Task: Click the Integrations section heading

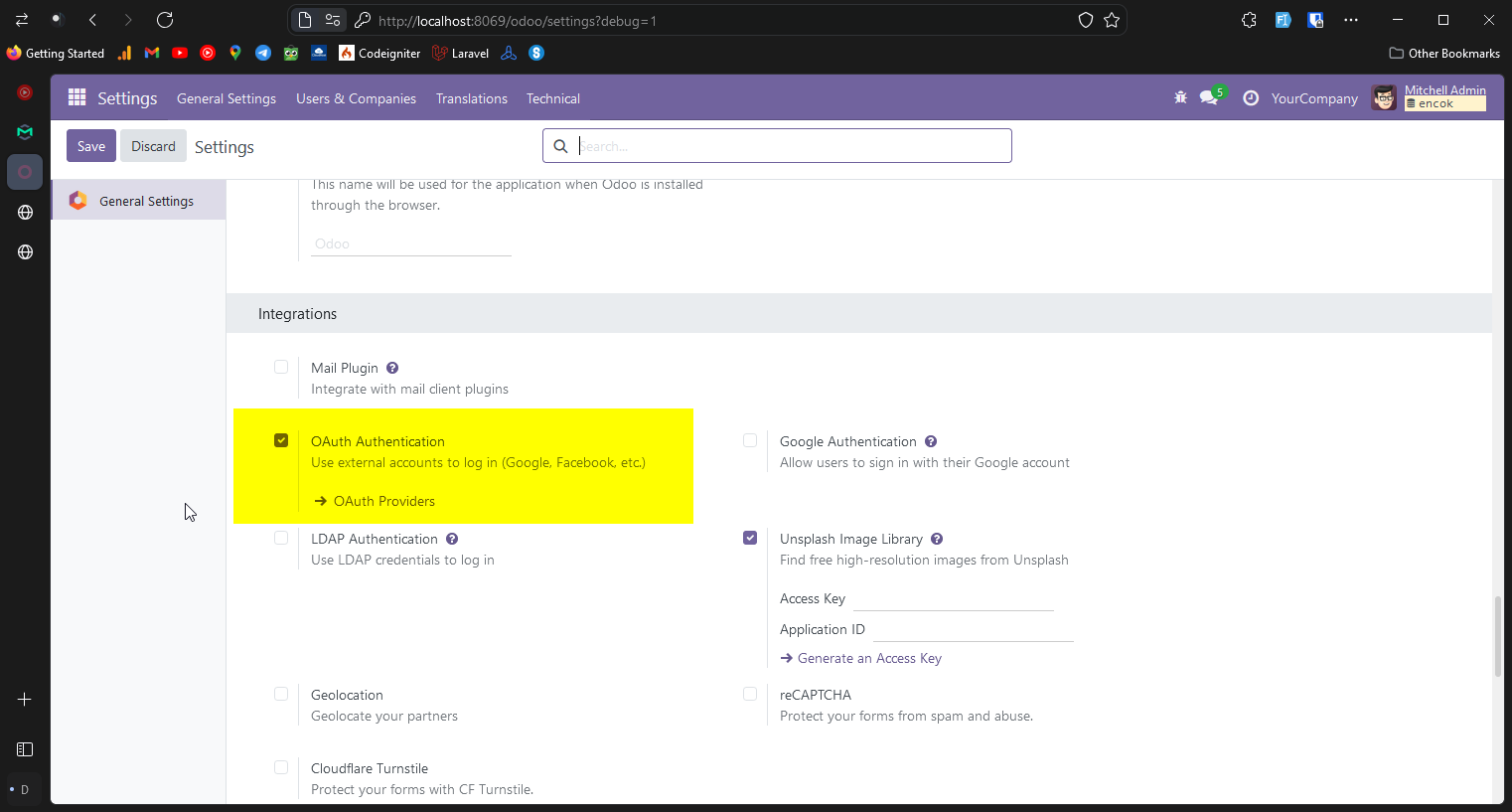Action: (x=297, y=314)
